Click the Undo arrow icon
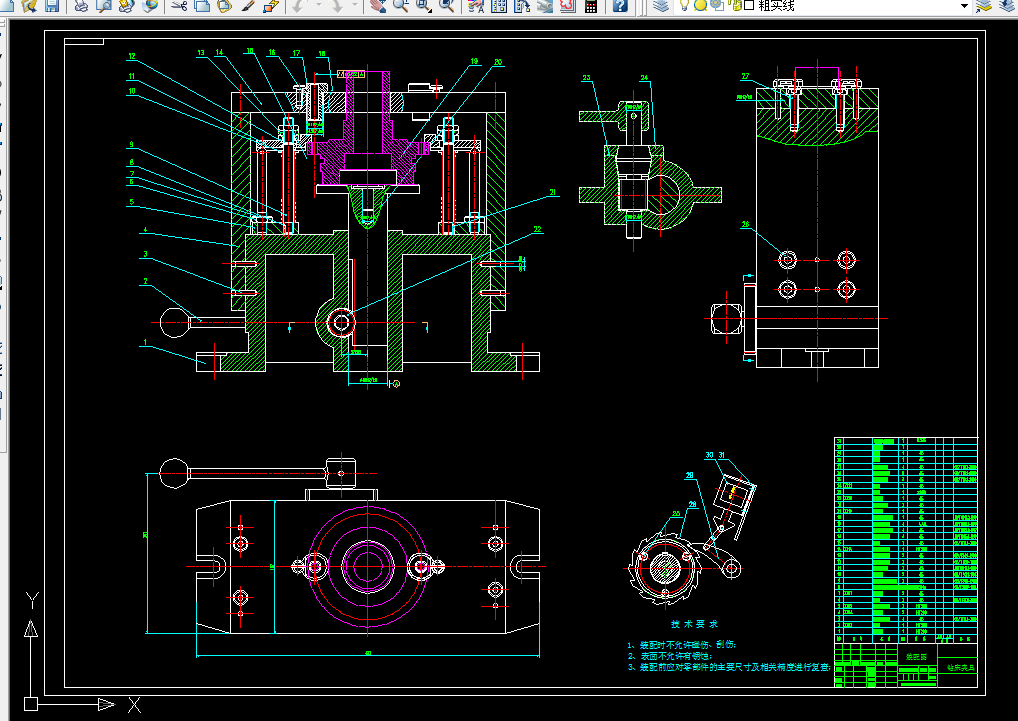This screenshot has width=1018, height=721. click(299, 6)
